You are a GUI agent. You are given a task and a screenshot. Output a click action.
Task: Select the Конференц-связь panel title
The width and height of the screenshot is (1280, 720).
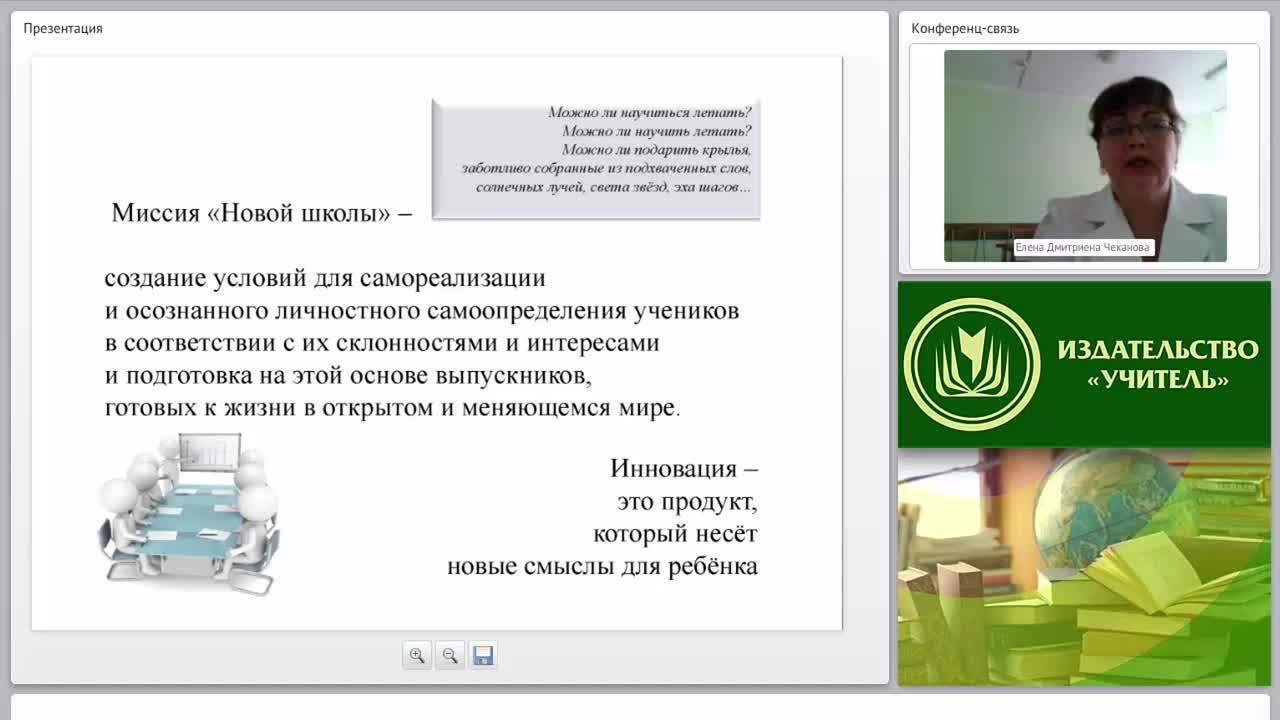click(965, 28)
